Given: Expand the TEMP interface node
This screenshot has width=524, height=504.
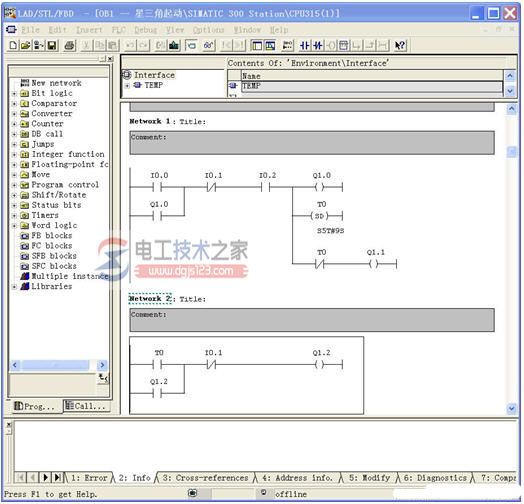Looking at the screenshot, I should click(x=127, y=86).
